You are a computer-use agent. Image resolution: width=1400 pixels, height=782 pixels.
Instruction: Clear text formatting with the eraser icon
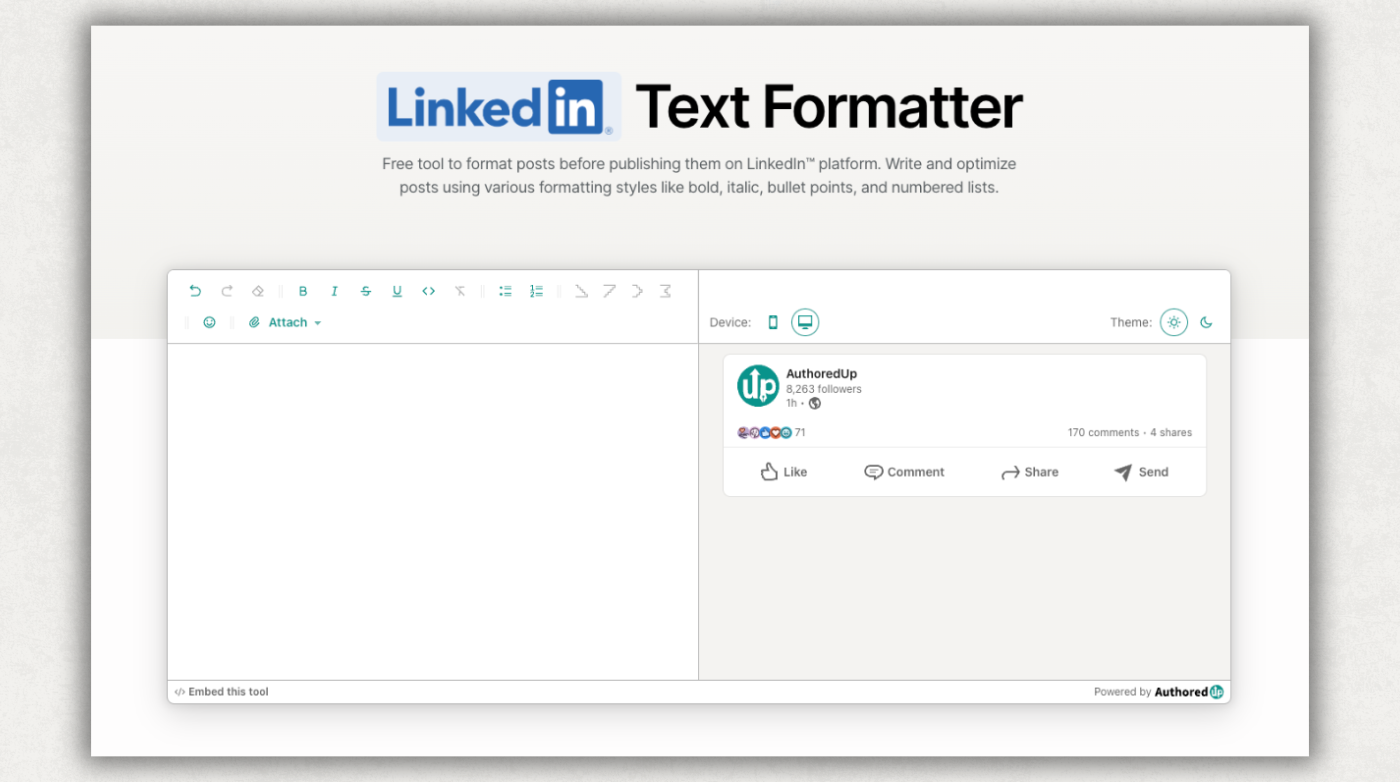coord(258,291)
